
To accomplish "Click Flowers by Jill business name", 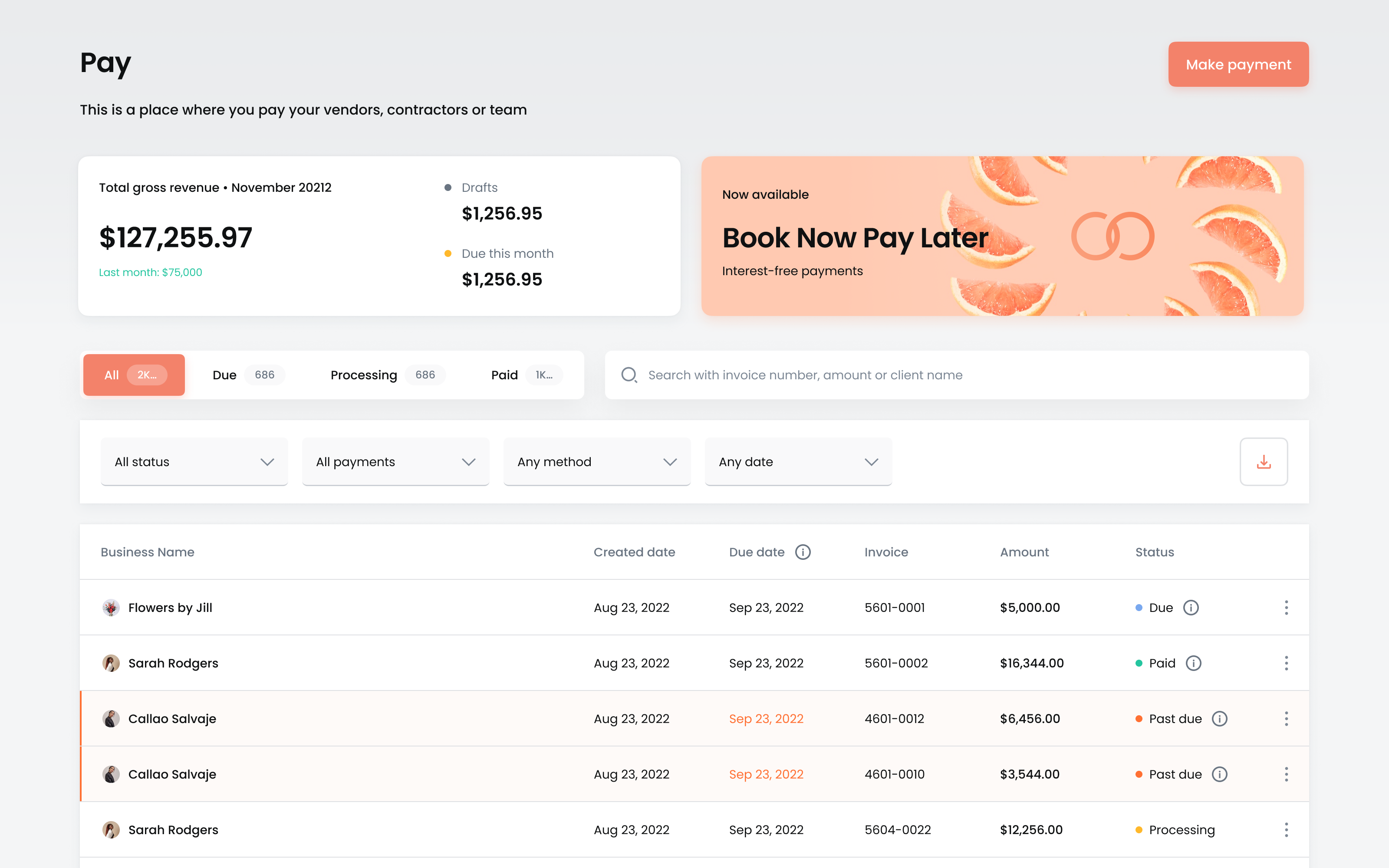I will tap(170, 607).
